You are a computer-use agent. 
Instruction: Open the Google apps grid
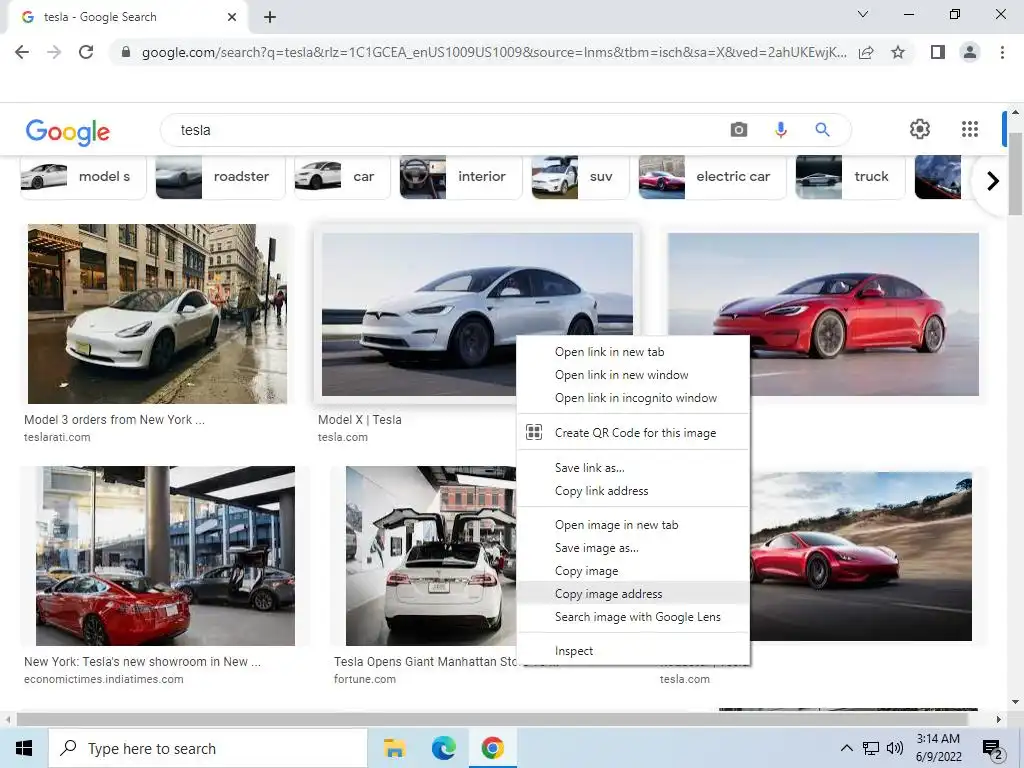tap(970, 129)
